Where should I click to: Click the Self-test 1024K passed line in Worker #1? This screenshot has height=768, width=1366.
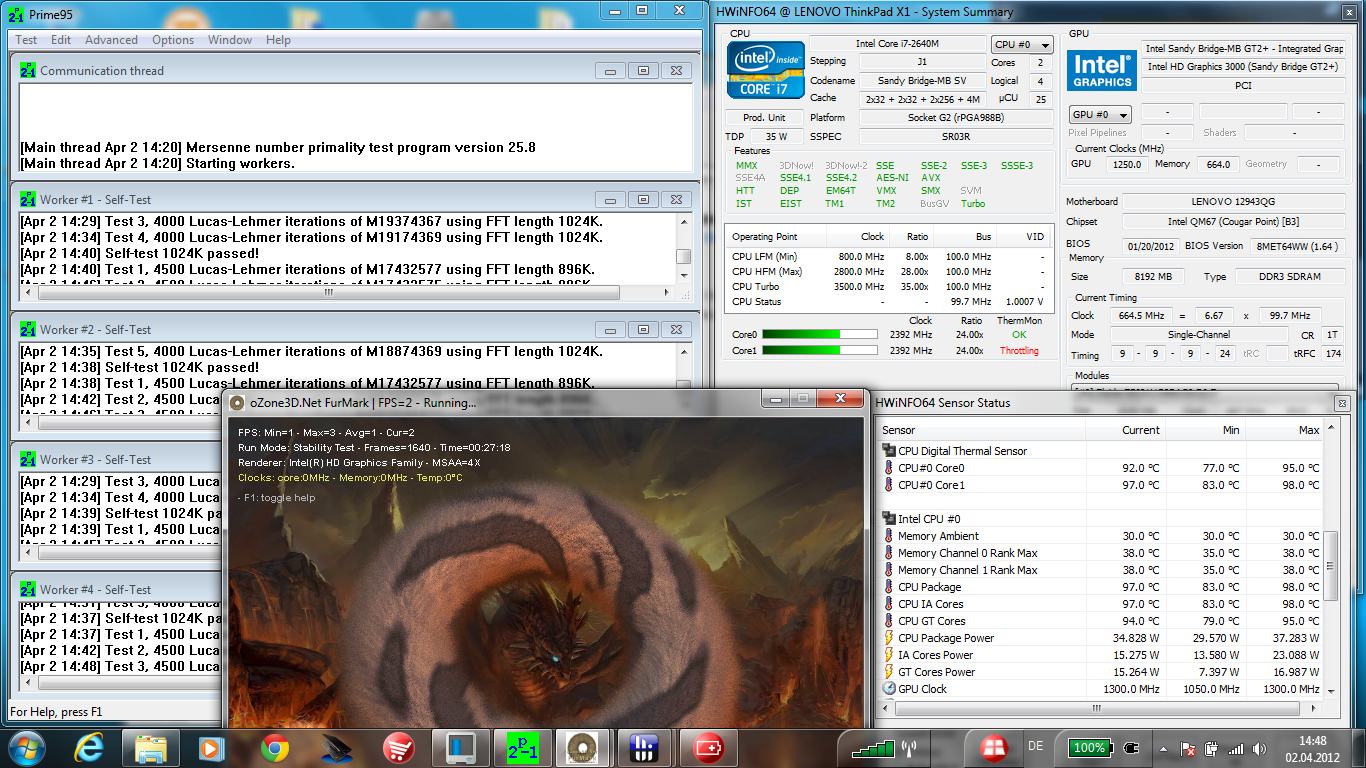(140, 254)
